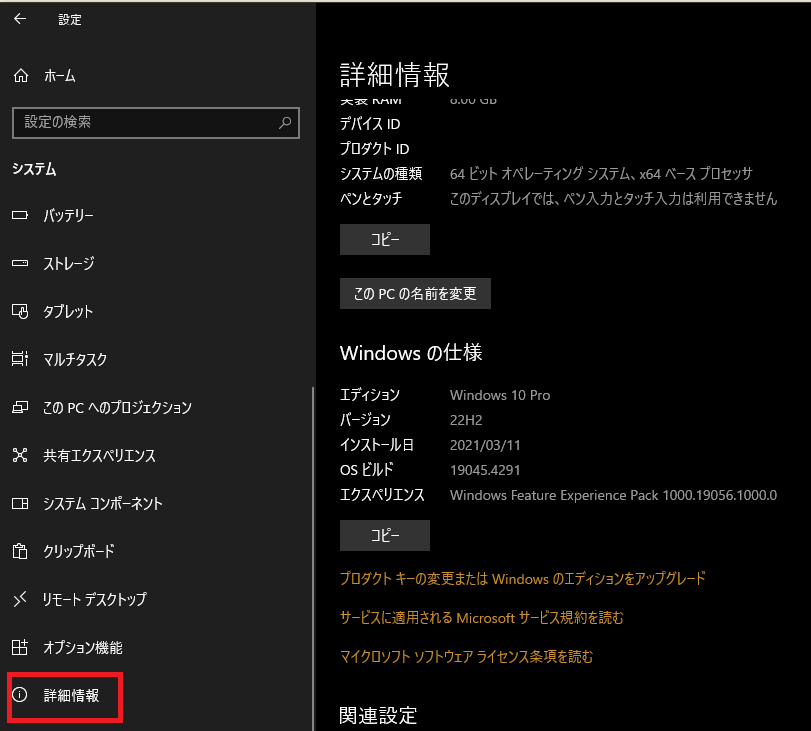This screenshot has width=811, height=731.
Task: Open マイクロソフト ソフトウェア ライセンス条項を読む link
Action: pos(467,657)
